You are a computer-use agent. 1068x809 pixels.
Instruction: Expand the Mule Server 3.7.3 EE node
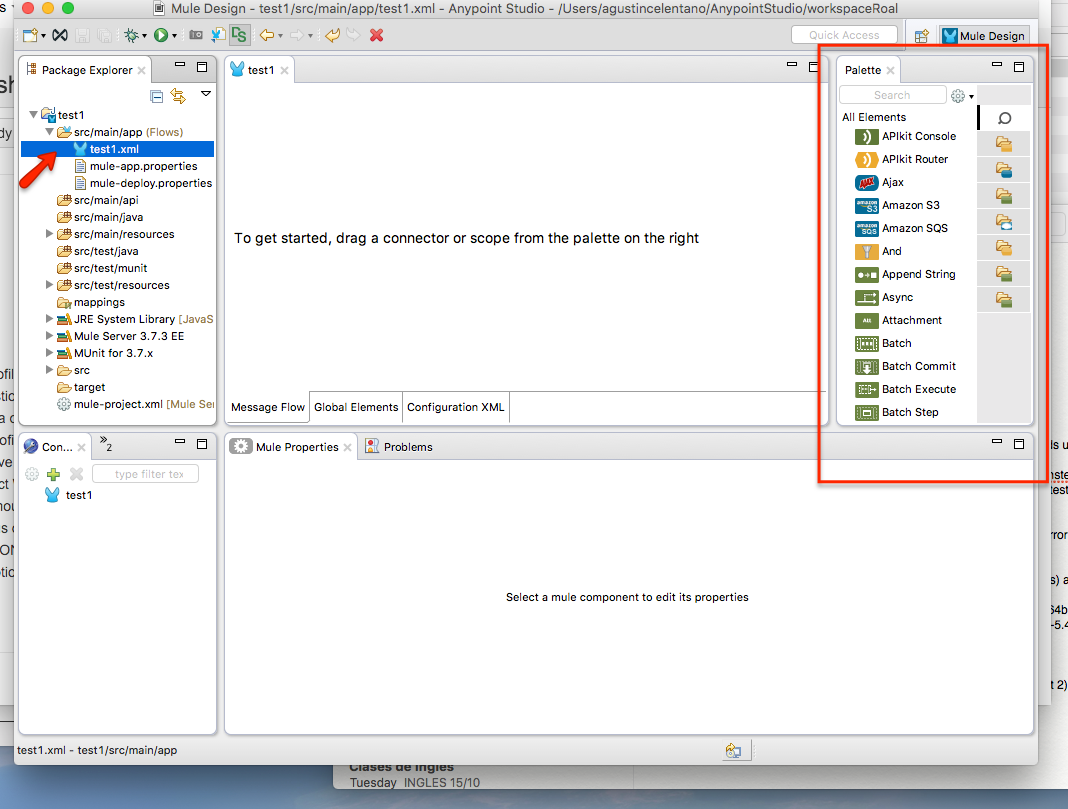[x=50, y=336]
